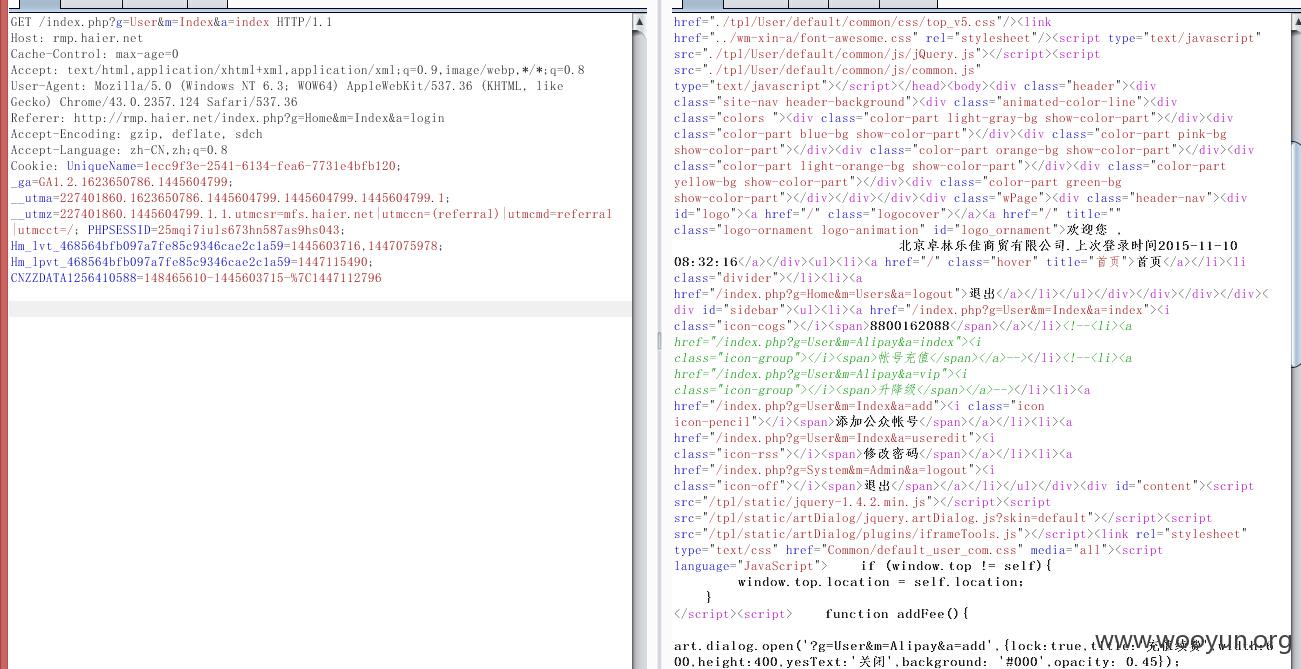Click the 'font-awesome.css' stylesheet line in response

pyautogui.click(x=967, y=38)
